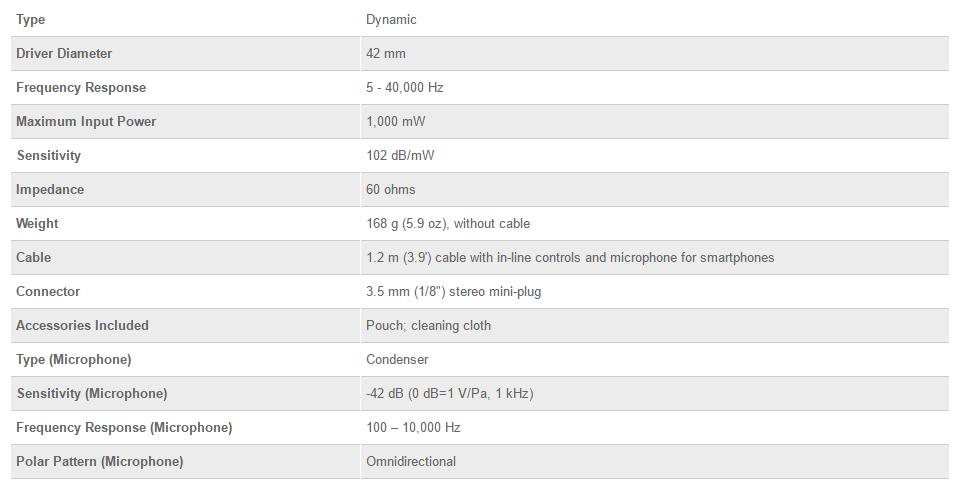The height and width of the screenshot is (490, 960).
Task: Click the Cable row label
Action: [x=33, y=258]
